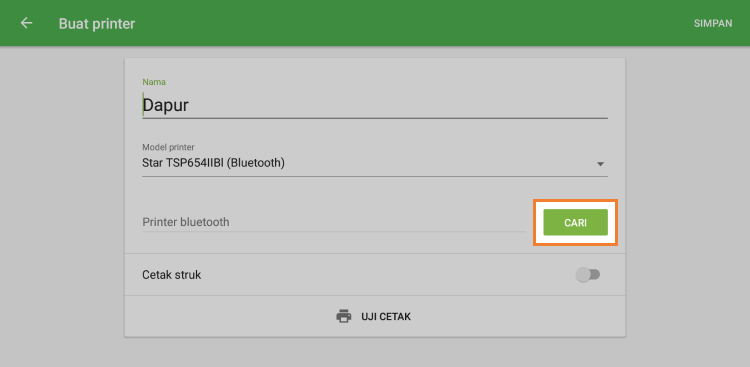Enable the Cetak struk switch
Image resolution: width=750 pixels, height=367 pixels.
588,275
